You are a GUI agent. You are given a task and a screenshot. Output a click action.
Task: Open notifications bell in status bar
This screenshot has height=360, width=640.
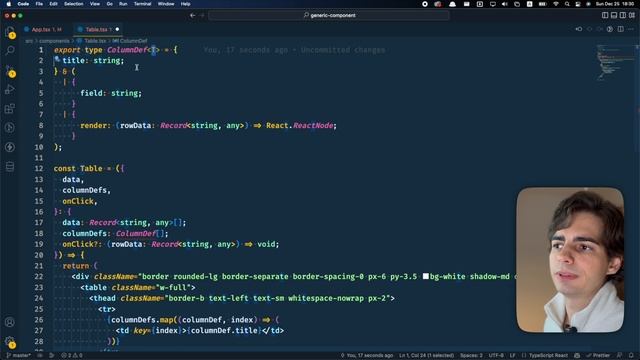point(631,356)
